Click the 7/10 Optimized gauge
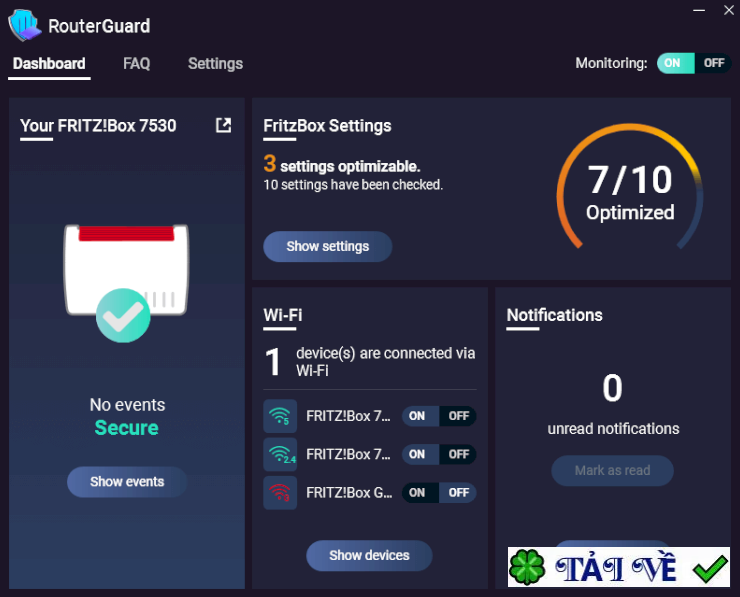The image size is (740, 597). coord(630,189)
